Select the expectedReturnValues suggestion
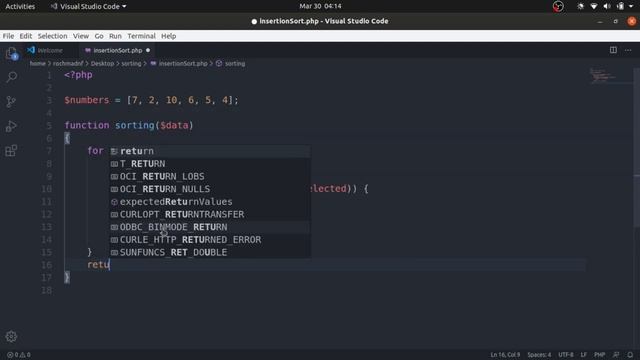Screen dimensions: 640x360 [x=210, y=202]
